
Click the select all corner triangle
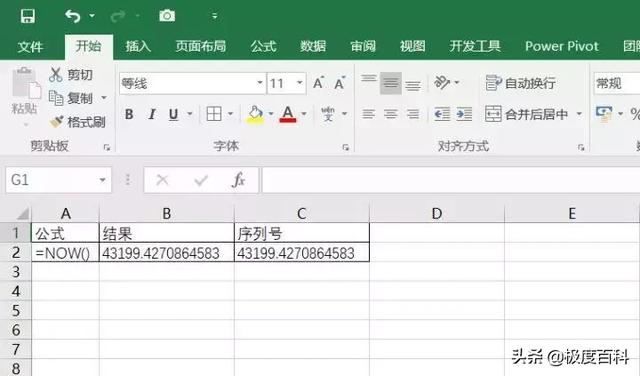tap(22, 213)
